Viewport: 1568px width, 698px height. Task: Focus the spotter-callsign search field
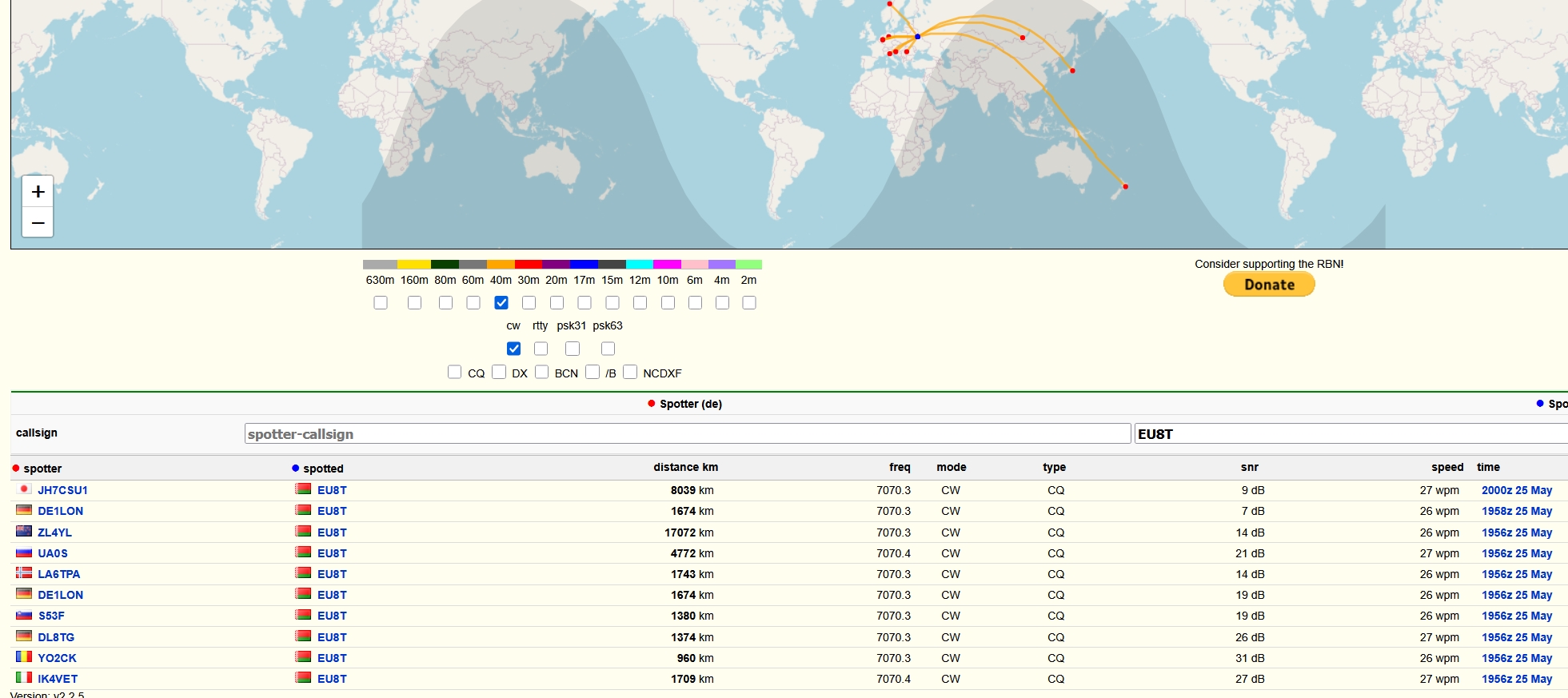pos(687,434)
